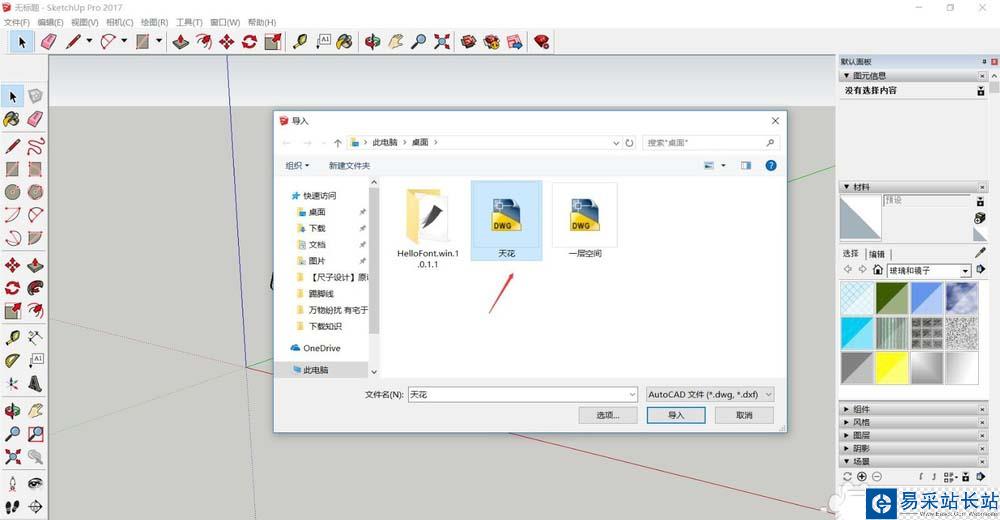The image size is (1000, 520).
Task: Click the material eyedropper sample icon
Action: coord(980,253)
